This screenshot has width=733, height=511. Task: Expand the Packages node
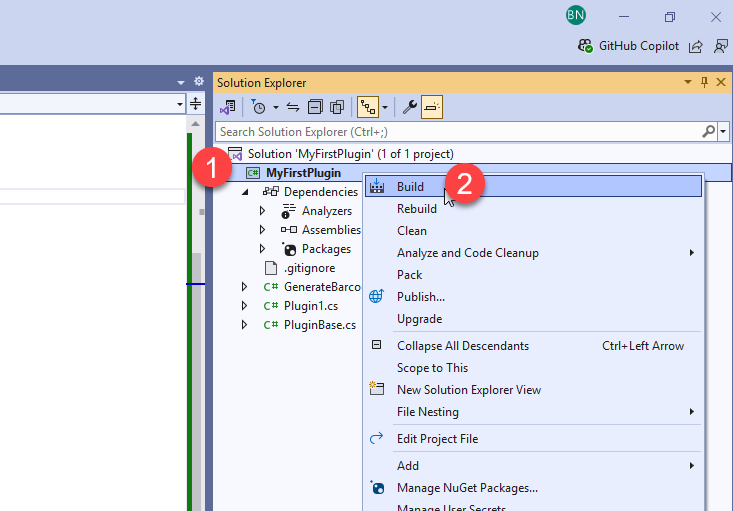pos(262,249)
